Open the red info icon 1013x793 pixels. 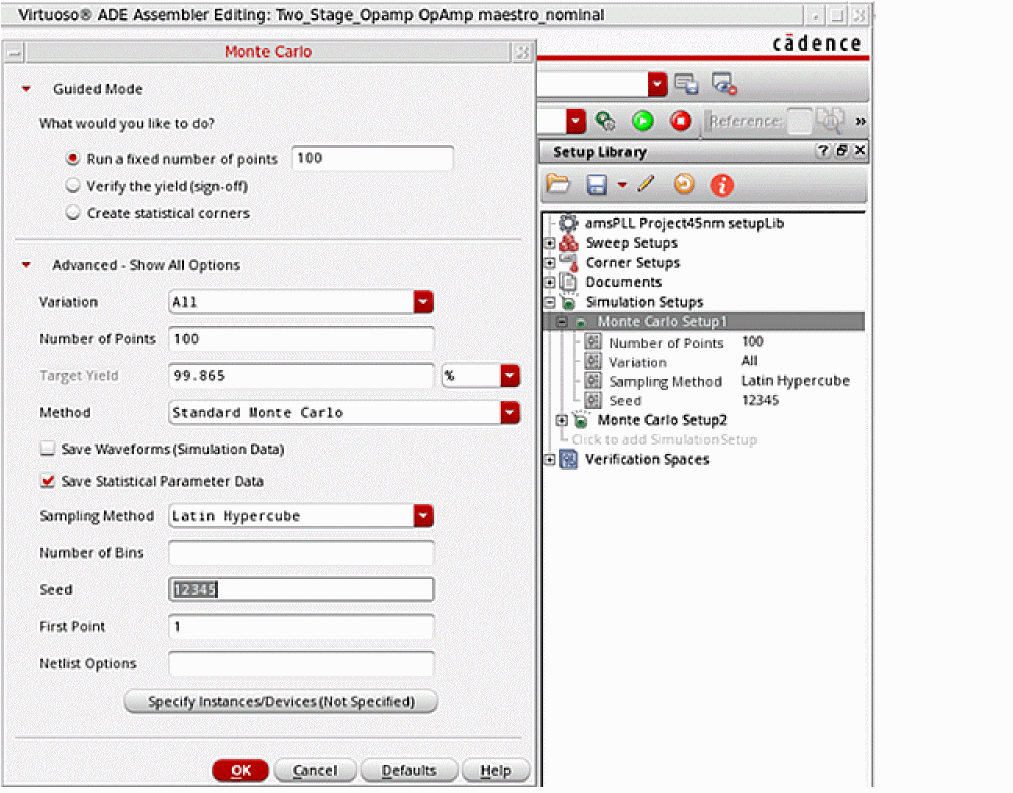coord(722,185)
